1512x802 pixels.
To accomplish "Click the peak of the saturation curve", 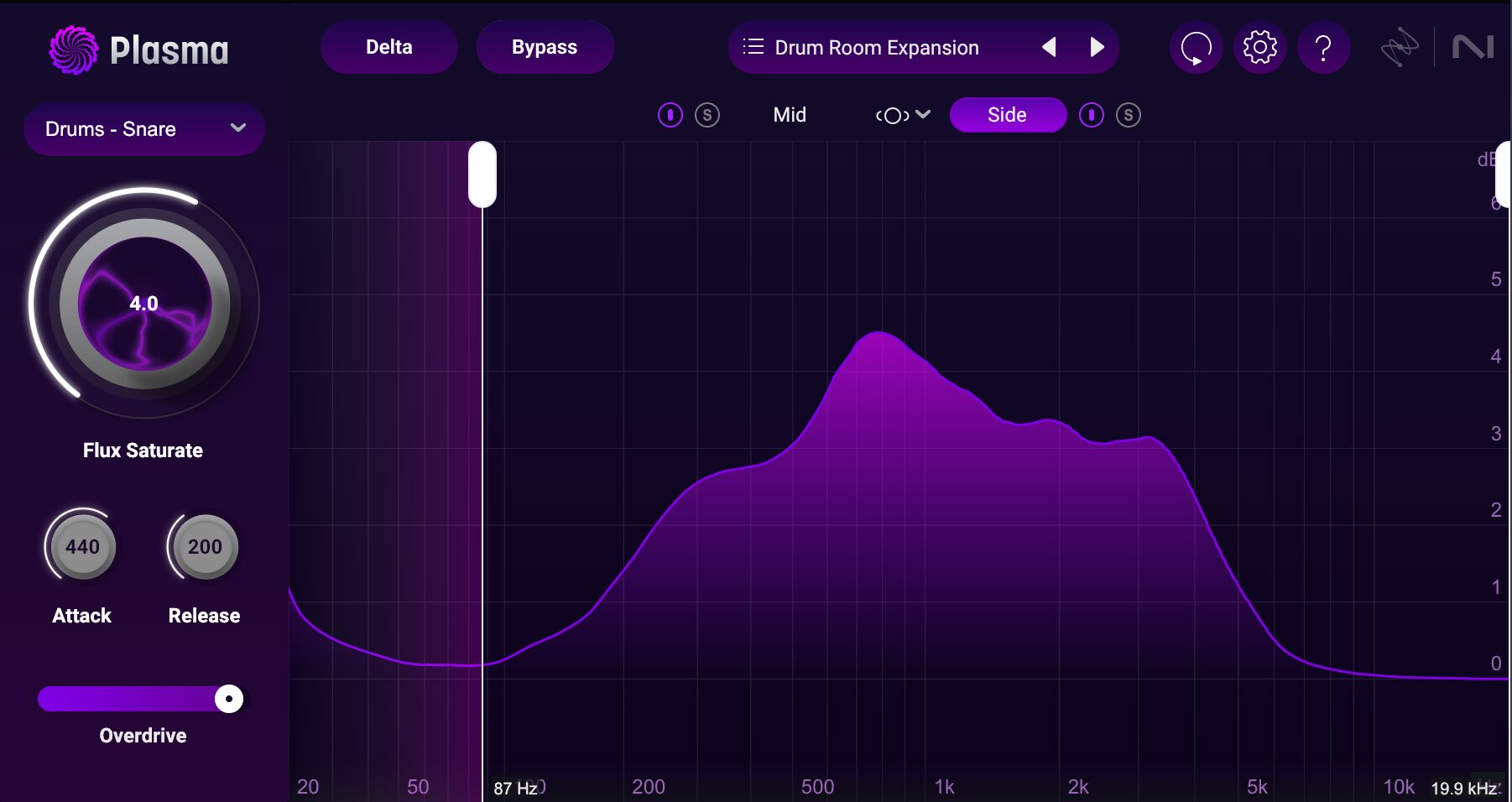I will (x=879, y=333).
